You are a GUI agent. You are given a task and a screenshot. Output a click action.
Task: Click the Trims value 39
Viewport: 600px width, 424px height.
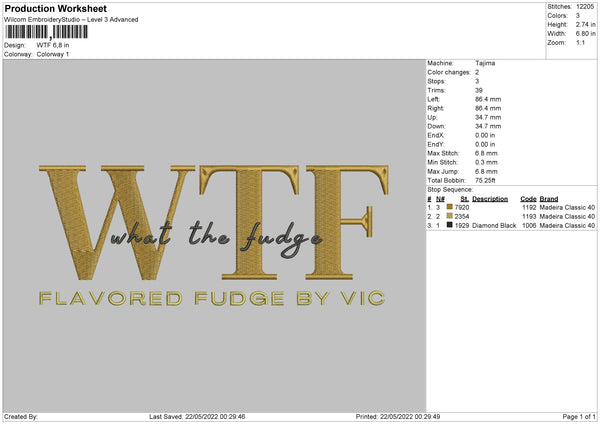[x=479, y=90]
